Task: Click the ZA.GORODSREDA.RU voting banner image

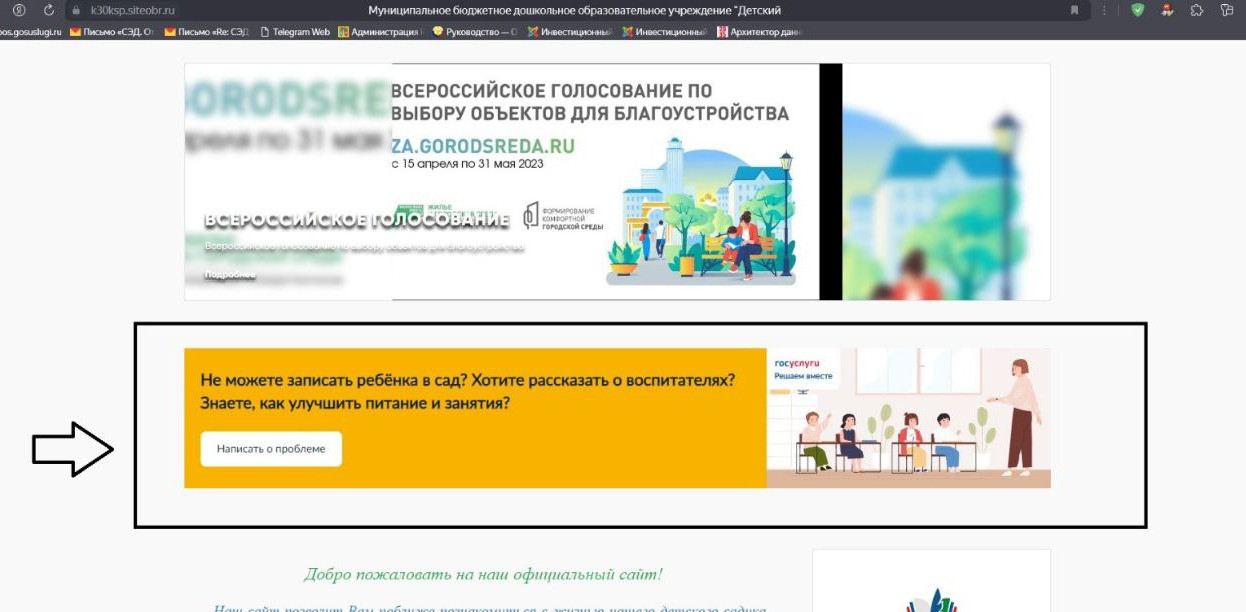Action: (605, 181)
